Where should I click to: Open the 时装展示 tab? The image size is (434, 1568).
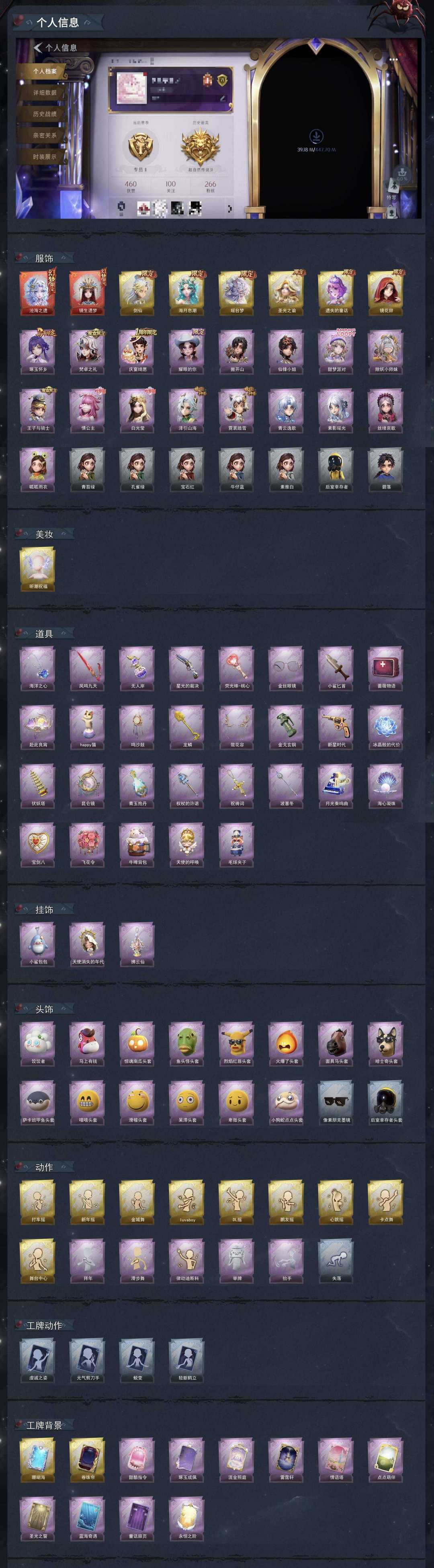click(x=45, y=156)
